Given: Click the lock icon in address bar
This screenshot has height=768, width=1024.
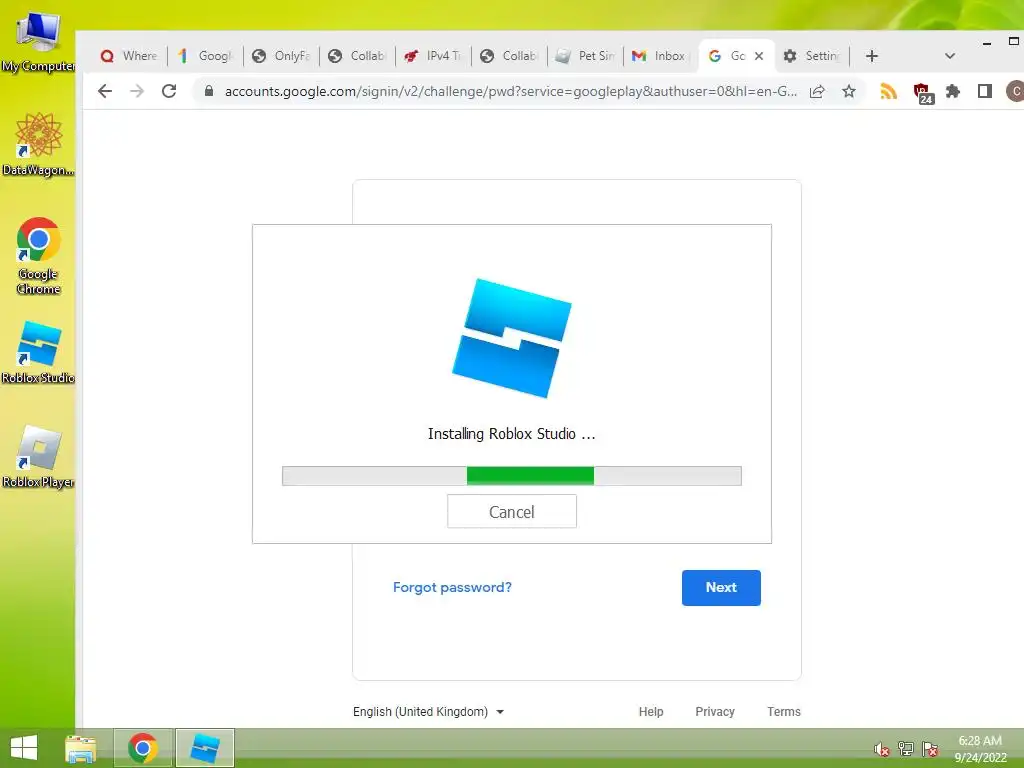Looking at the screenshot, I should pyautogui.click(x=208, y=91).
